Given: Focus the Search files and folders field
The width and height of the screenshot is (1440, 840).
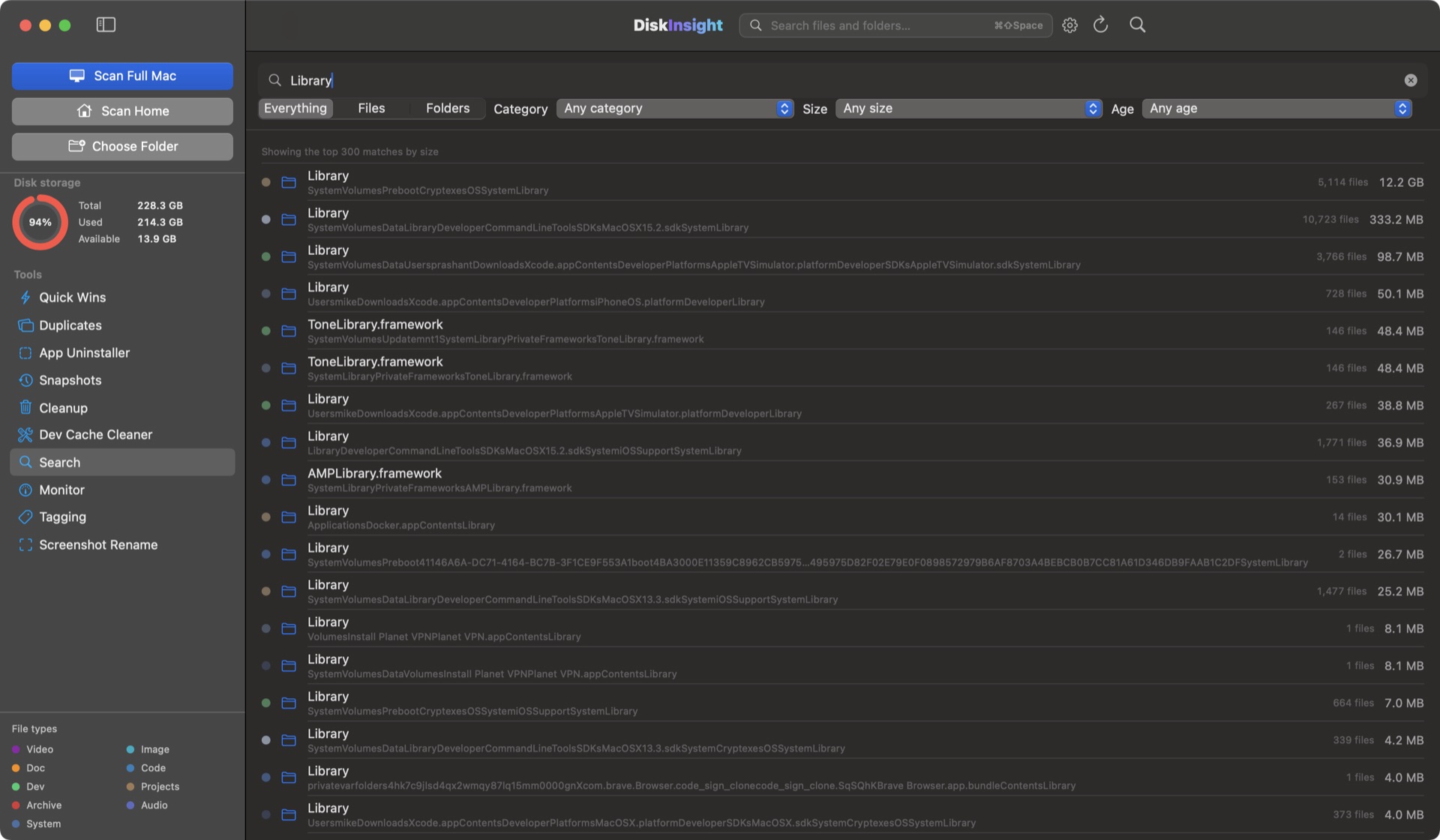Looking at the screenshot, I should (x=895, y=25).
